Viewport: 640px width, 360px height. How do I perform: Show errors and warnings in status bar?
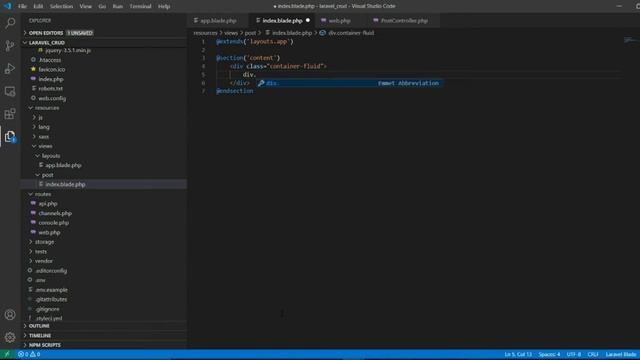pyautogui.click(x=29, y=354)
